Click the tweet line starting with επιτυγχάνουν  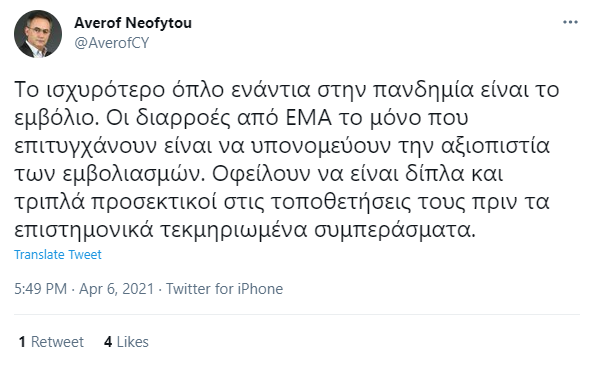[x=282, y=146]
